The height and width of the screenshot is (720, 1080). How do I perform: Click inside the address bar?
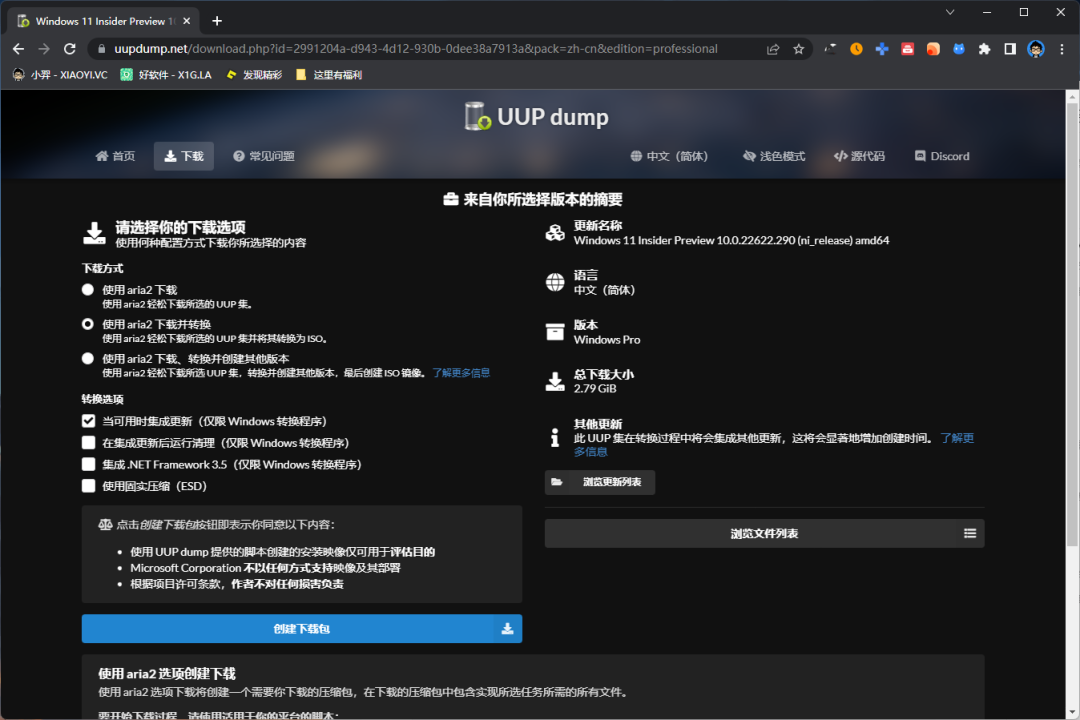pyautogui.click(x=400, y=47)
